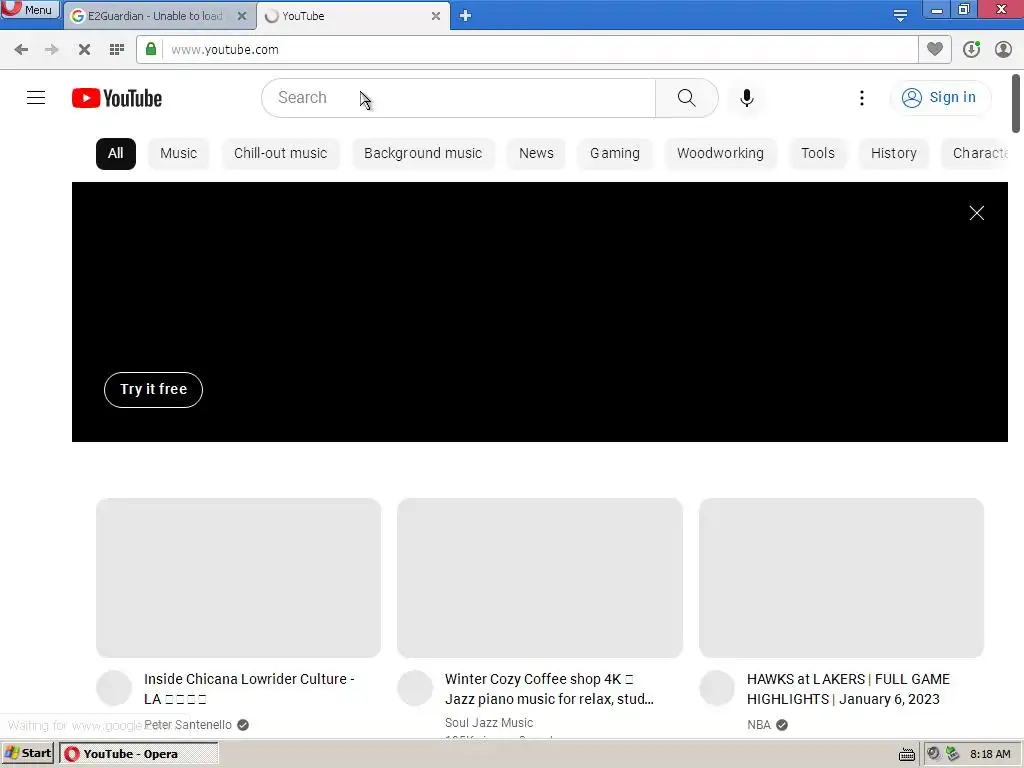
Task: Close the E2Guardian tab
Action: [x=242, y=16]
